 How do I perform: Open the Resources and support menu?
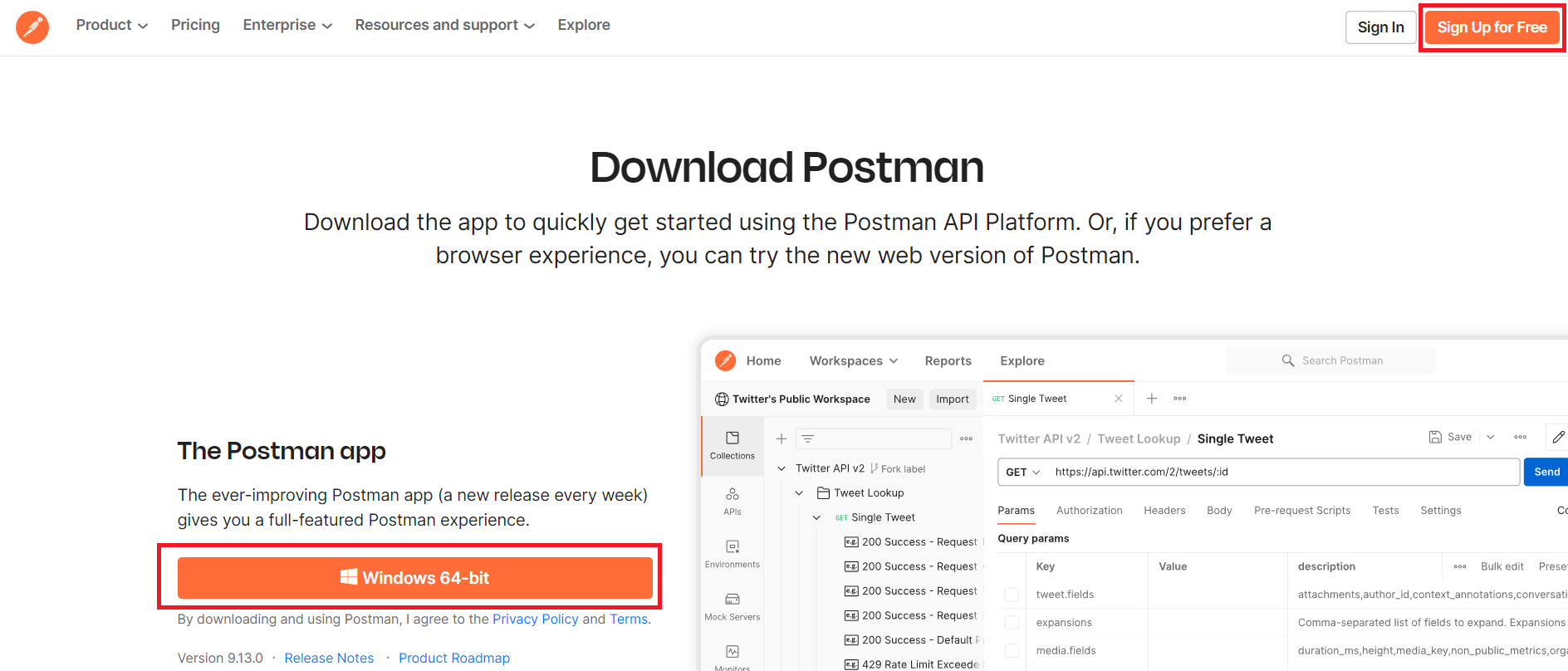pyautogui.click(x=444, y=25)
